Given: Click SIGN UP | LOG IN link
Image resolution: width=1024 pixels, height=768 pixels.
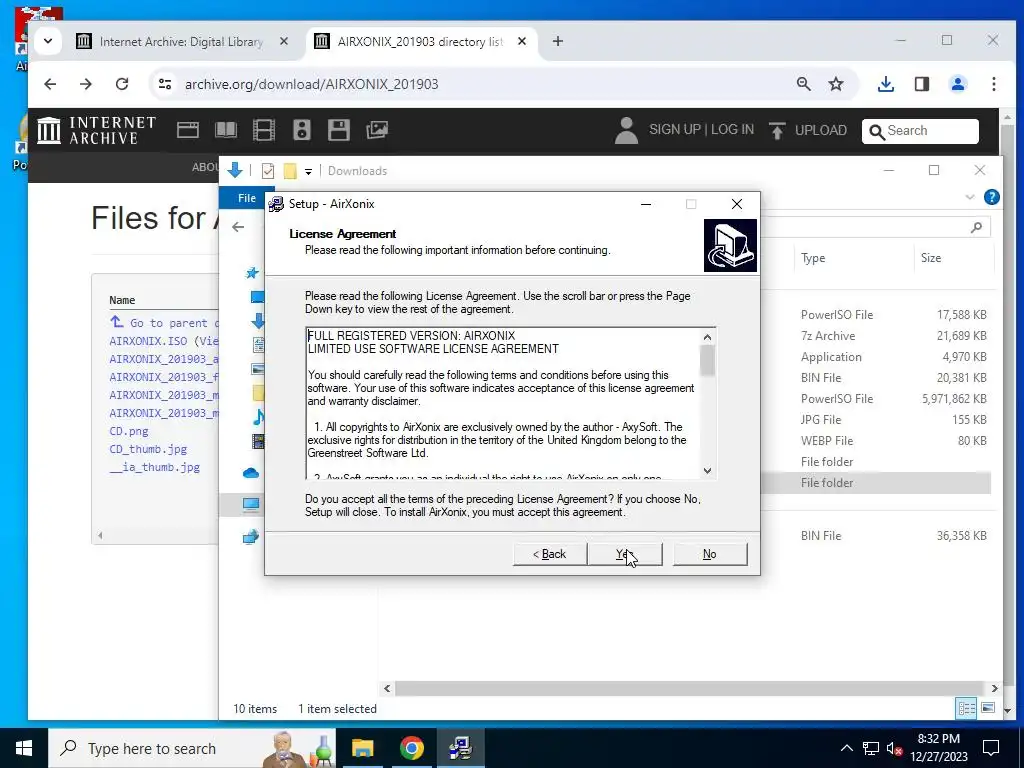Looking at the screenshot, I should coord(701,129).
